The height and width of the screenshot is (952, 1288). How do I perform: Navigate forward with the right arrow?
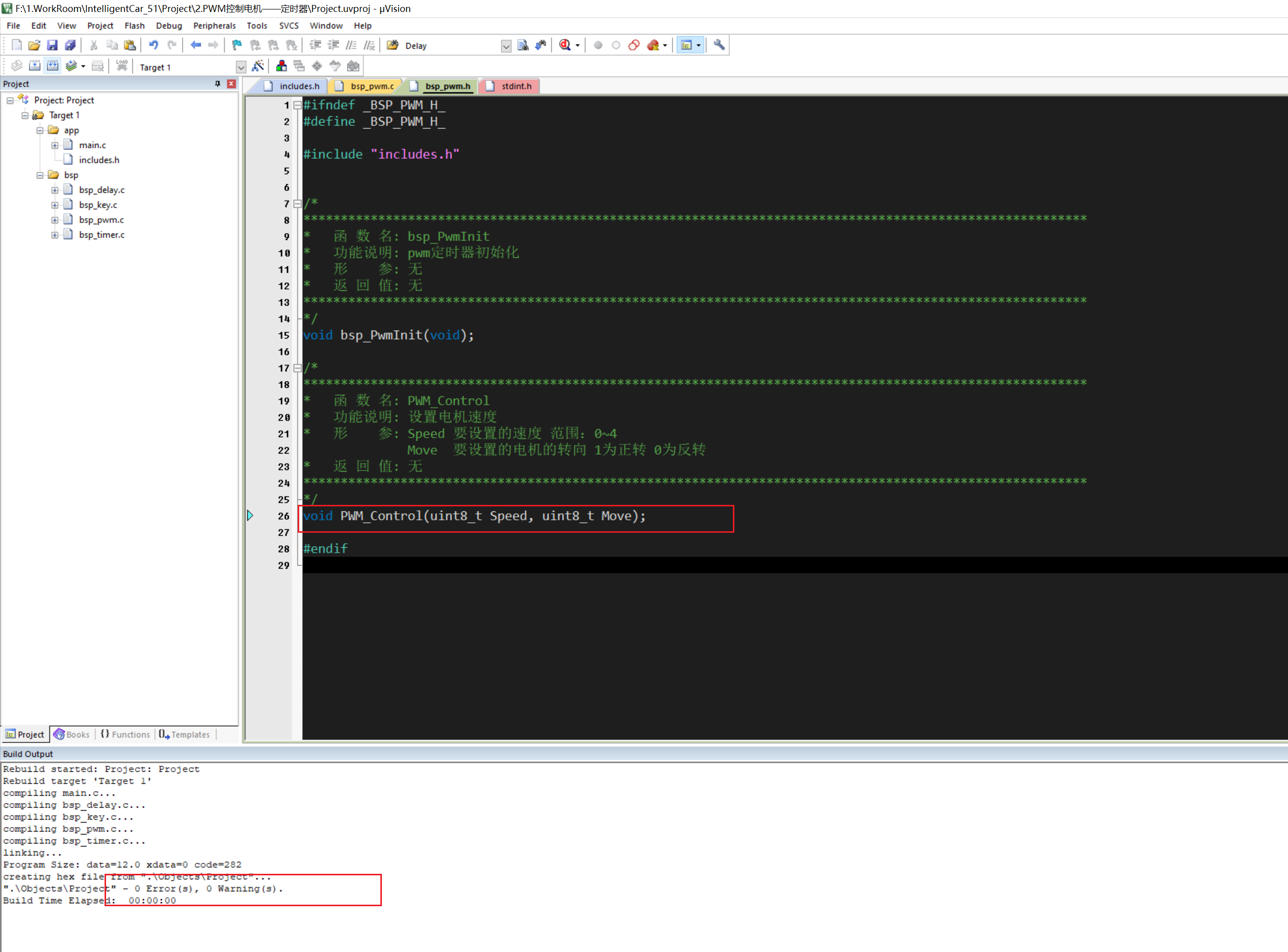(x=213, y=45)
